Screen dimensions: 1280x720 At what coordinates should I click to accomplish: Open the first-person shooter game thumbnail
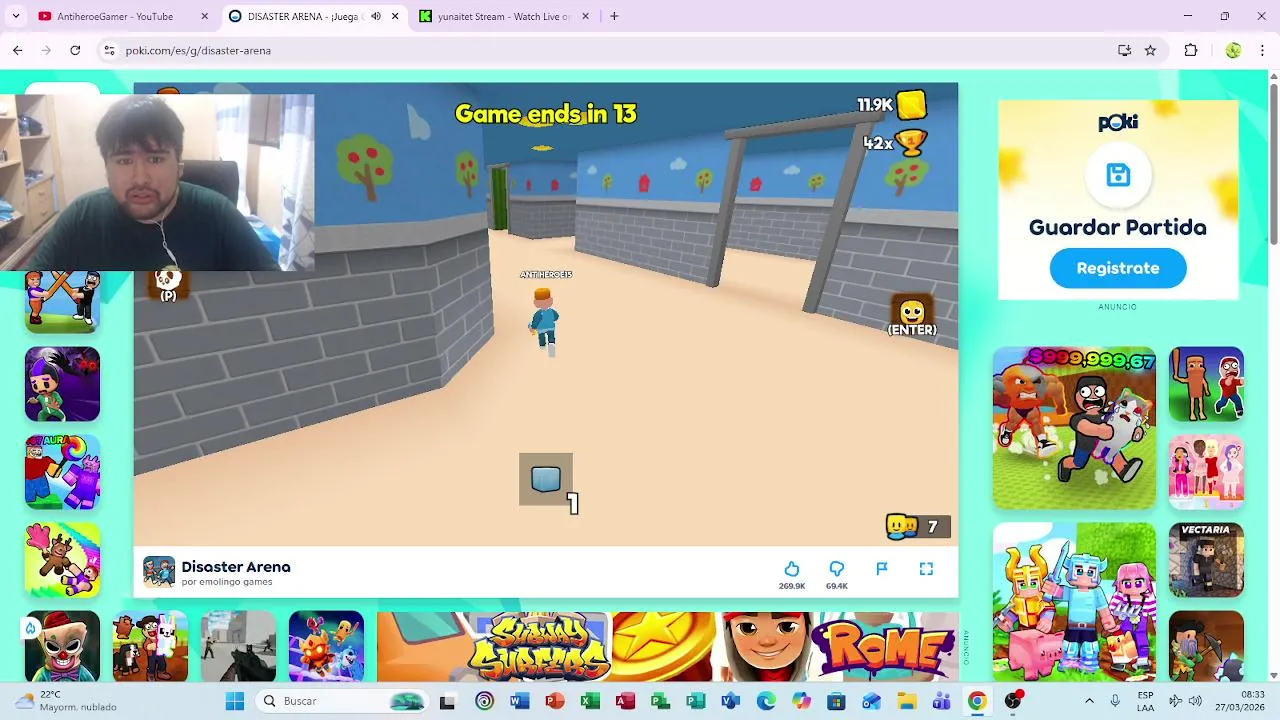[238, 646]
